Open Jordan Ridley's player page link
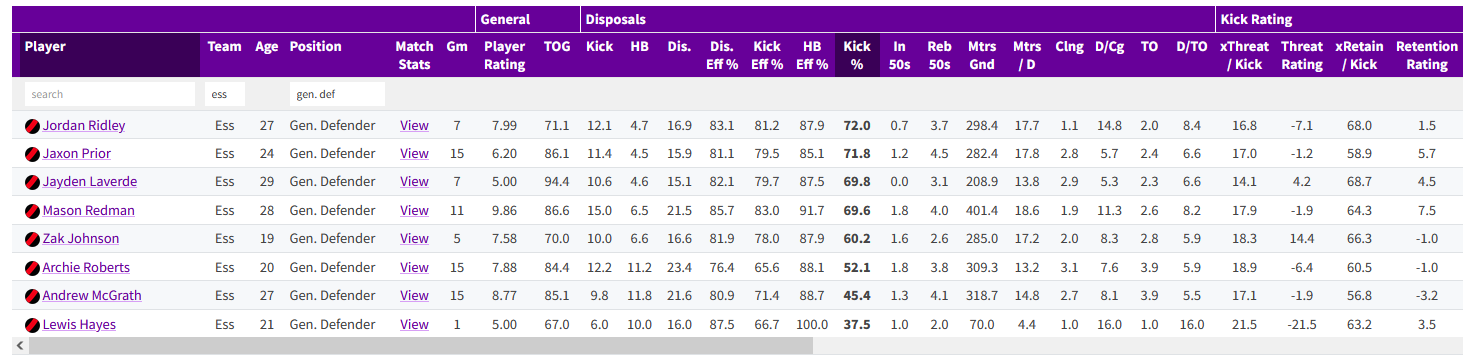Screen dimensions: 1463x360 [84, 126]
